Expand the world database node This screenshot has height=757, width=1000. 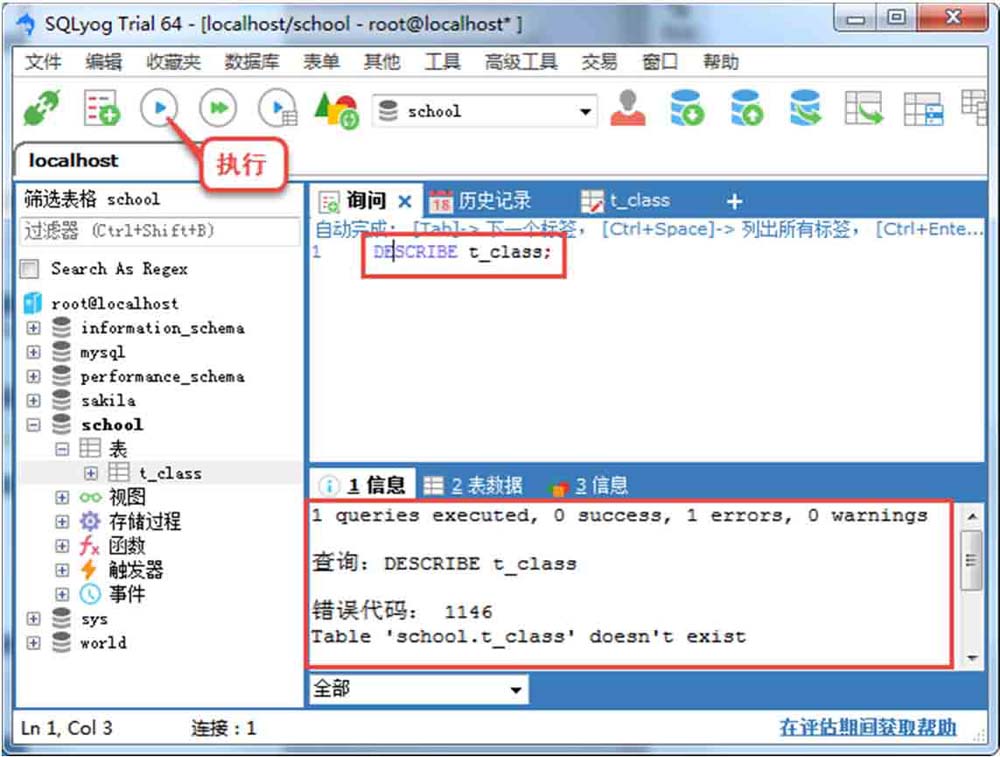click(33, 643)
